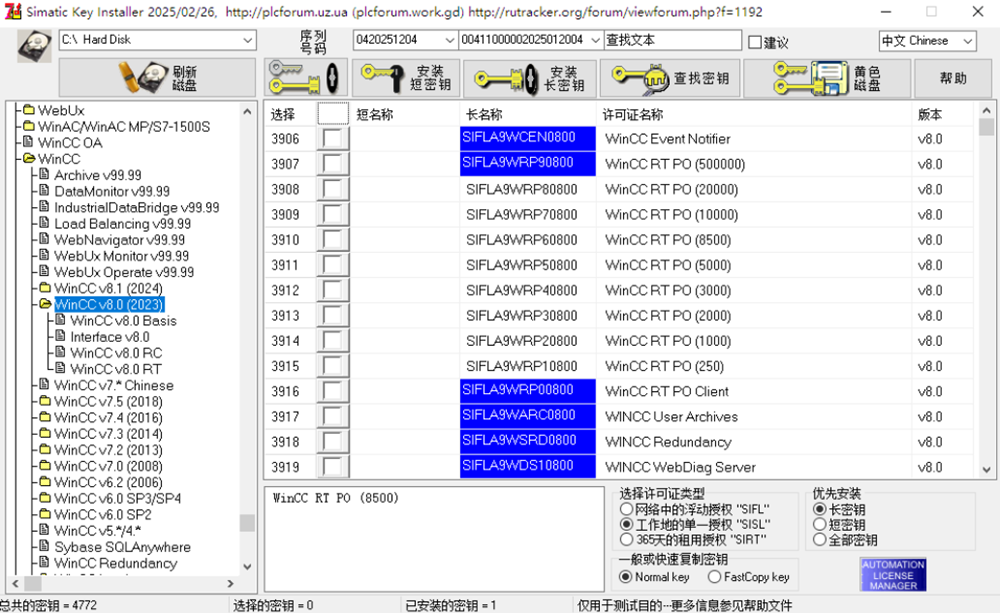
Task: Launch Automation License Manager icon
Action: [x=892, y=575]
